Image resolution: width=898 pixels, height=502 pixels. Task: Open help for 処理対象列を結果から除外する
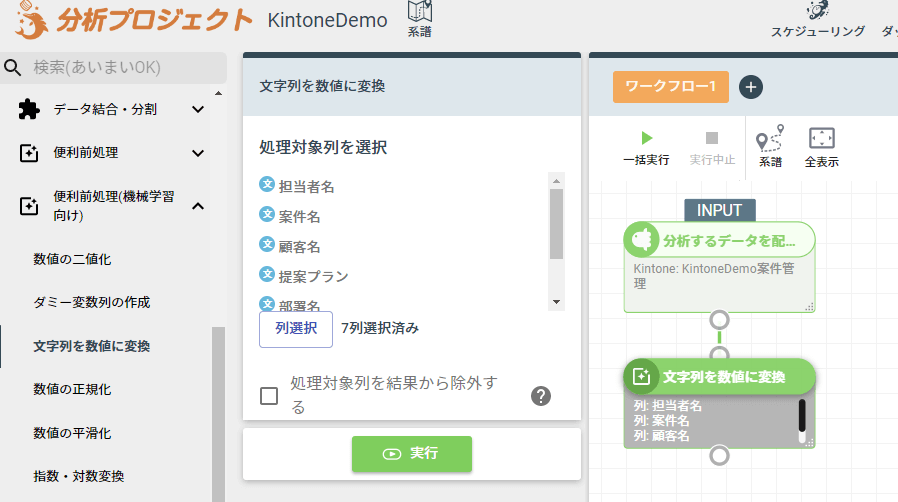541,396
